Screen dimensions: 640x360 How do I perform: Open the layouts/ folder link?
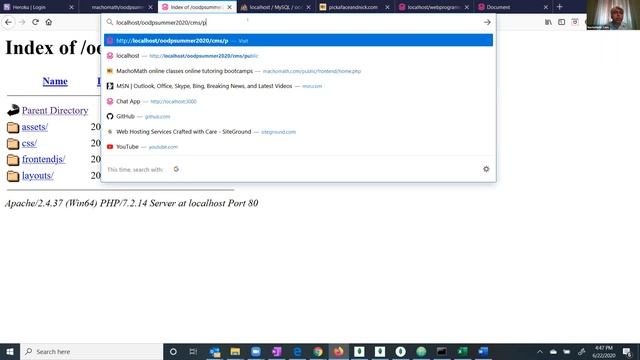pos(38,176)
